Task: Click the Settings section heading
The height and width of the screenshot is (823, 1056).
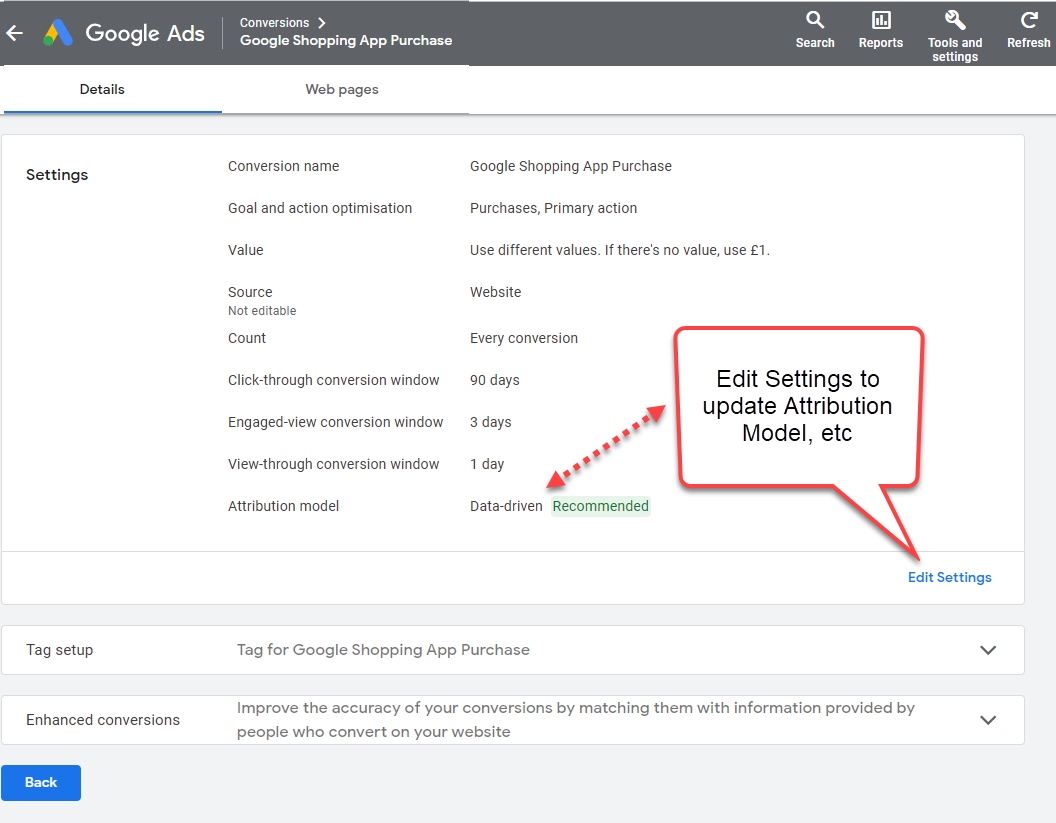Action: [x=57, y=175]
